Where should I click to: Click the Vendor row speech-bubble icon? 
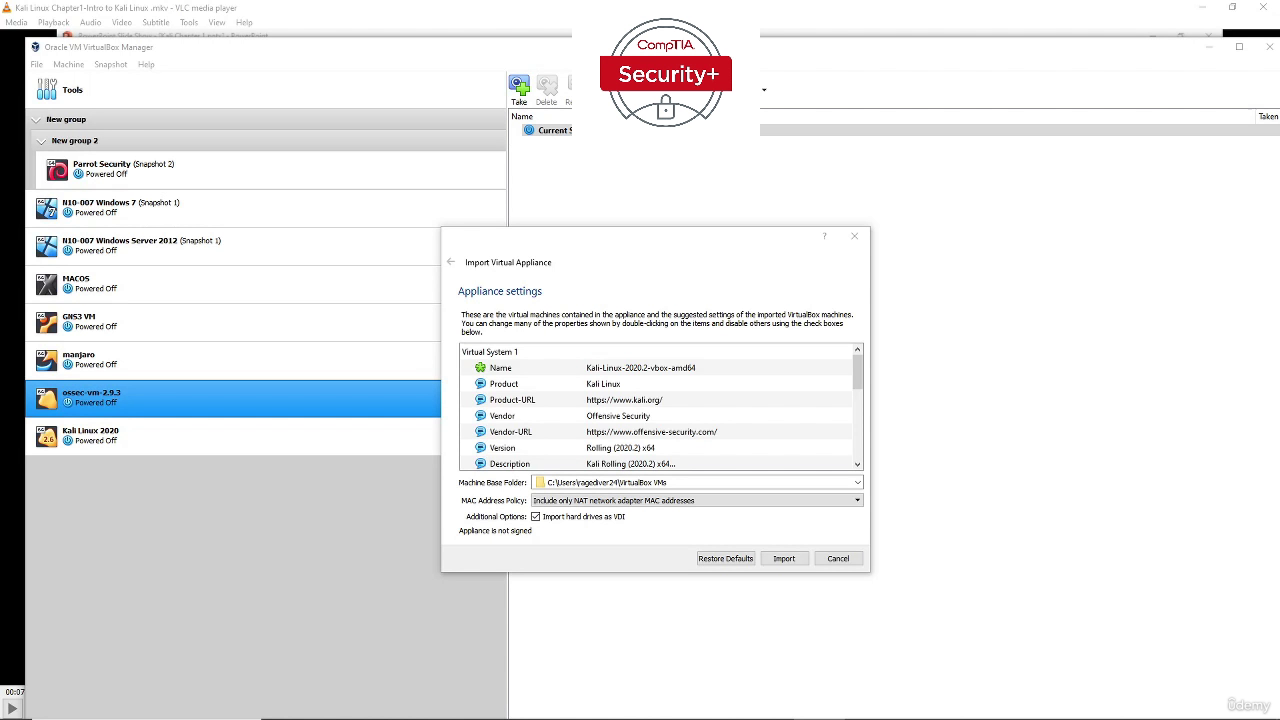[x=480, y=416]
